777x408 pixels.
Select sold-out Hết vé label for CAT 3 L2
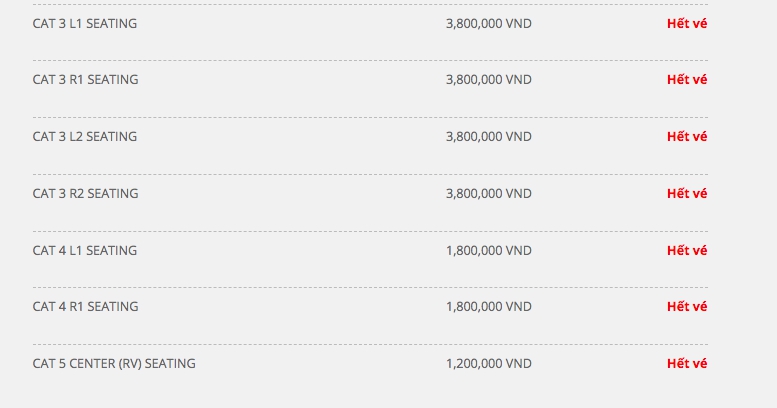tap(687, 137)
